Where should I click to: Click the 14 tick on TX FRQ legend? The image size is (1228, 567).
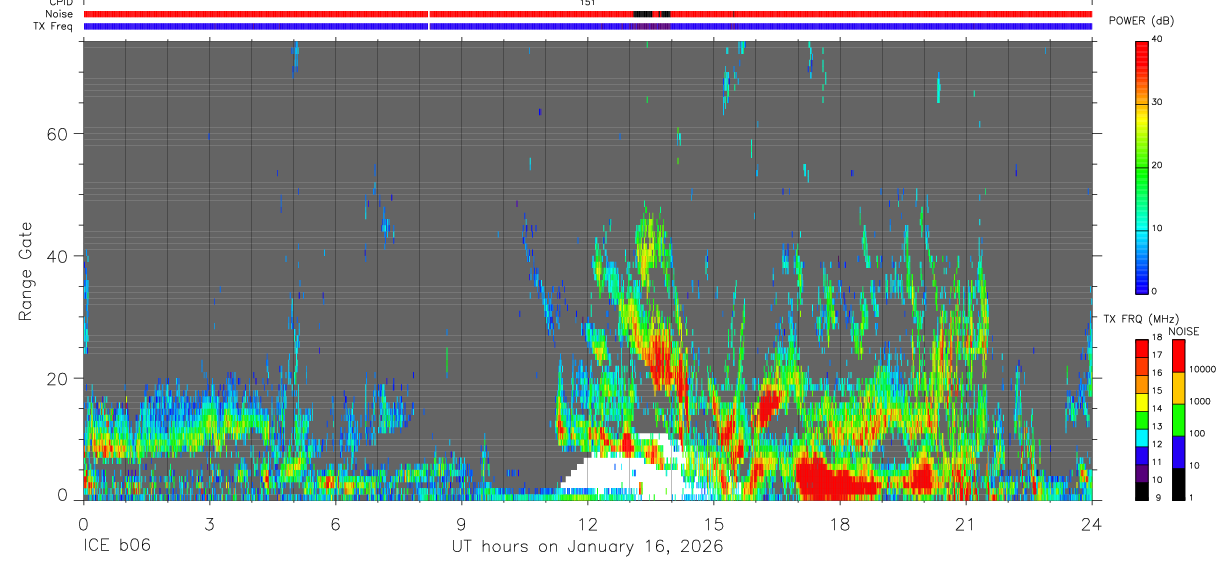coord(1157,409)
